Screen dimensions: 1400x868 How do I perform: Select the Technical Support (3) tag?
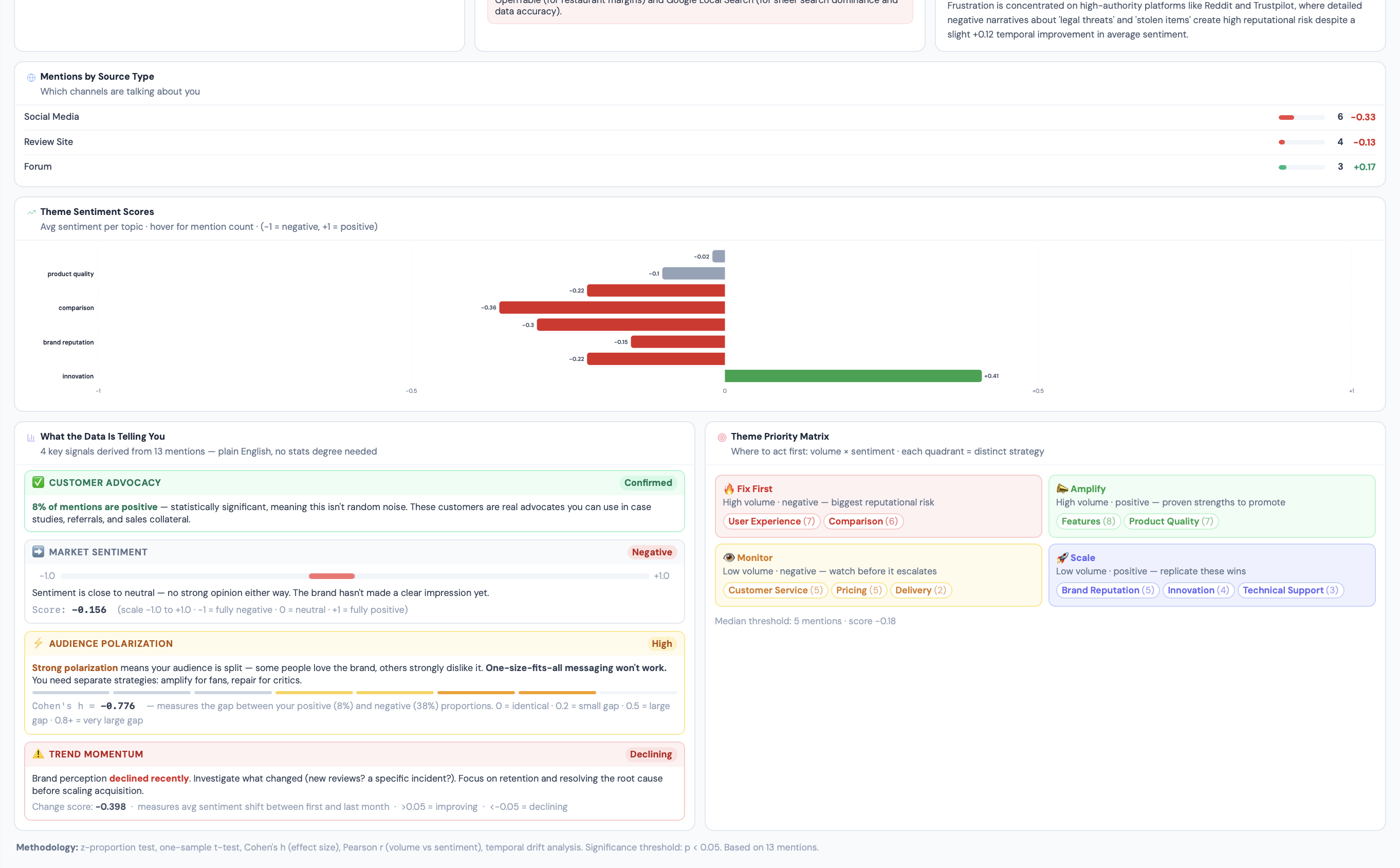coord(1291,590)
